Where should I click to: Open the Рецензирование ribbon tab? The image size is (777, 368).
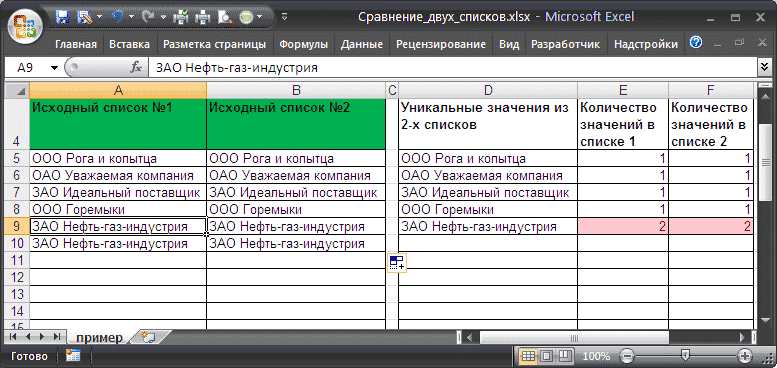441,44
